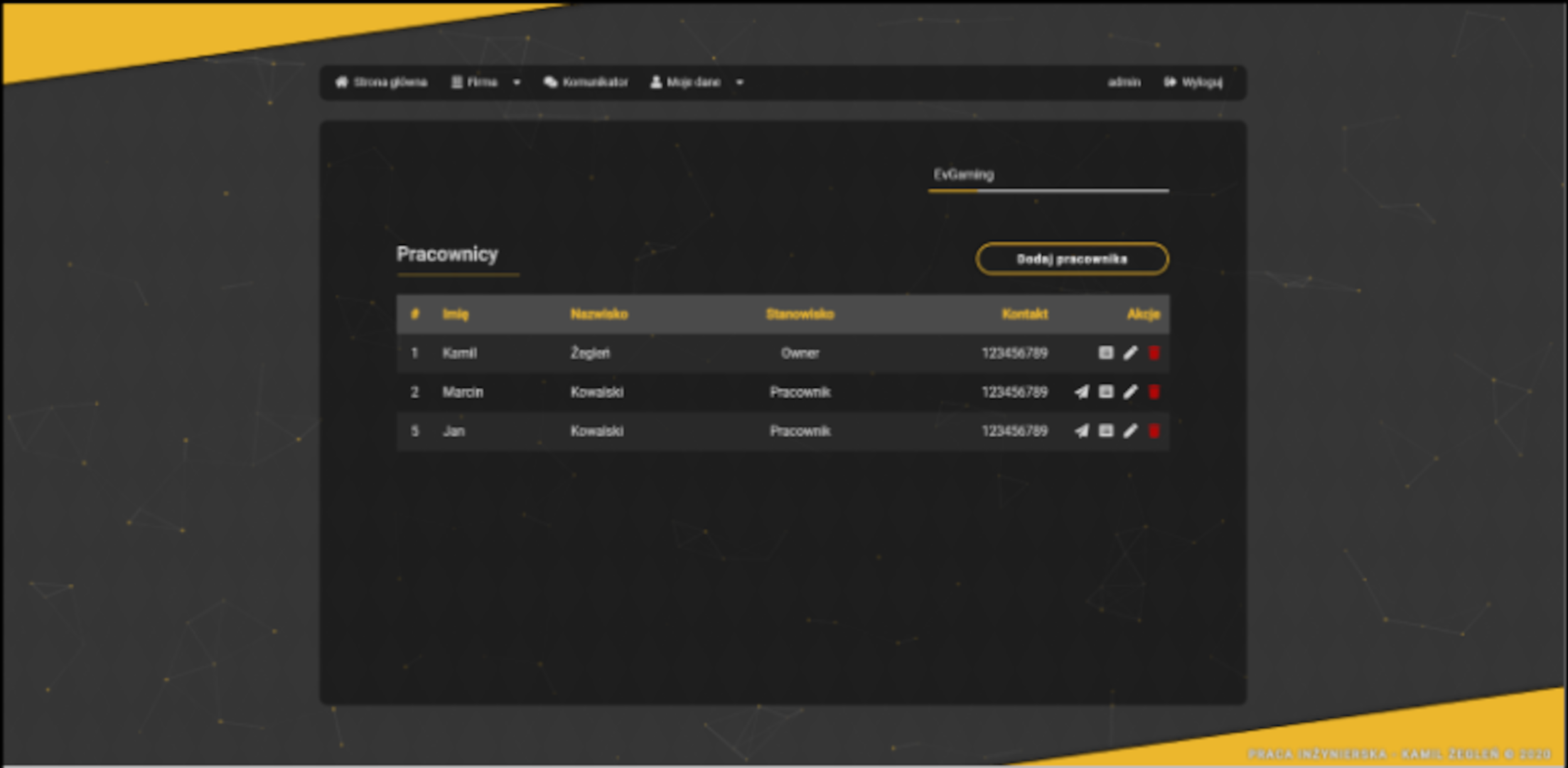
Task: Delete Marcin Kowalski using red trash icon
Action: tap(1154, 392)
